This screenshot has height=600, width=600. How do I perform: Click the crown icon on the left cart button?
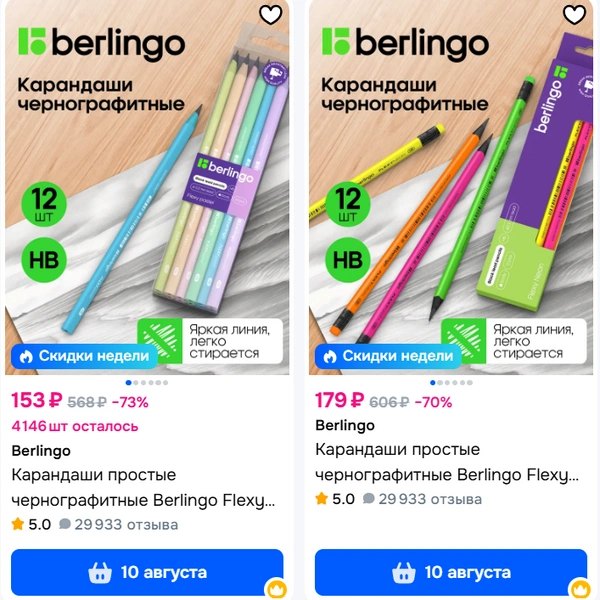point(276,589)
